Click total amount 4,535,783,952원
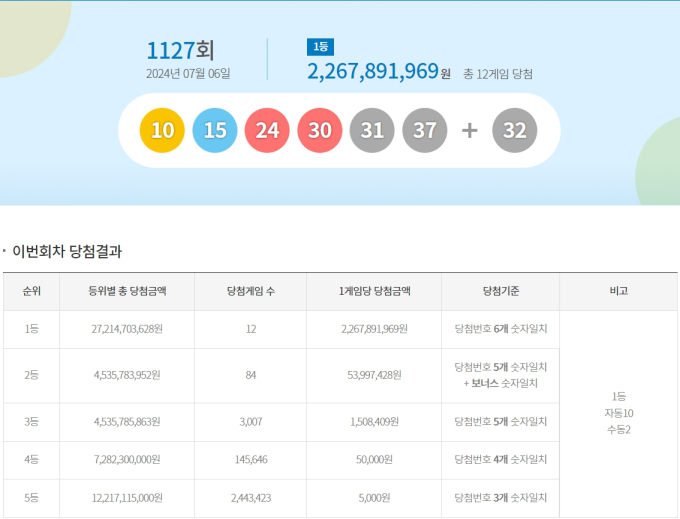 point(127,375)
